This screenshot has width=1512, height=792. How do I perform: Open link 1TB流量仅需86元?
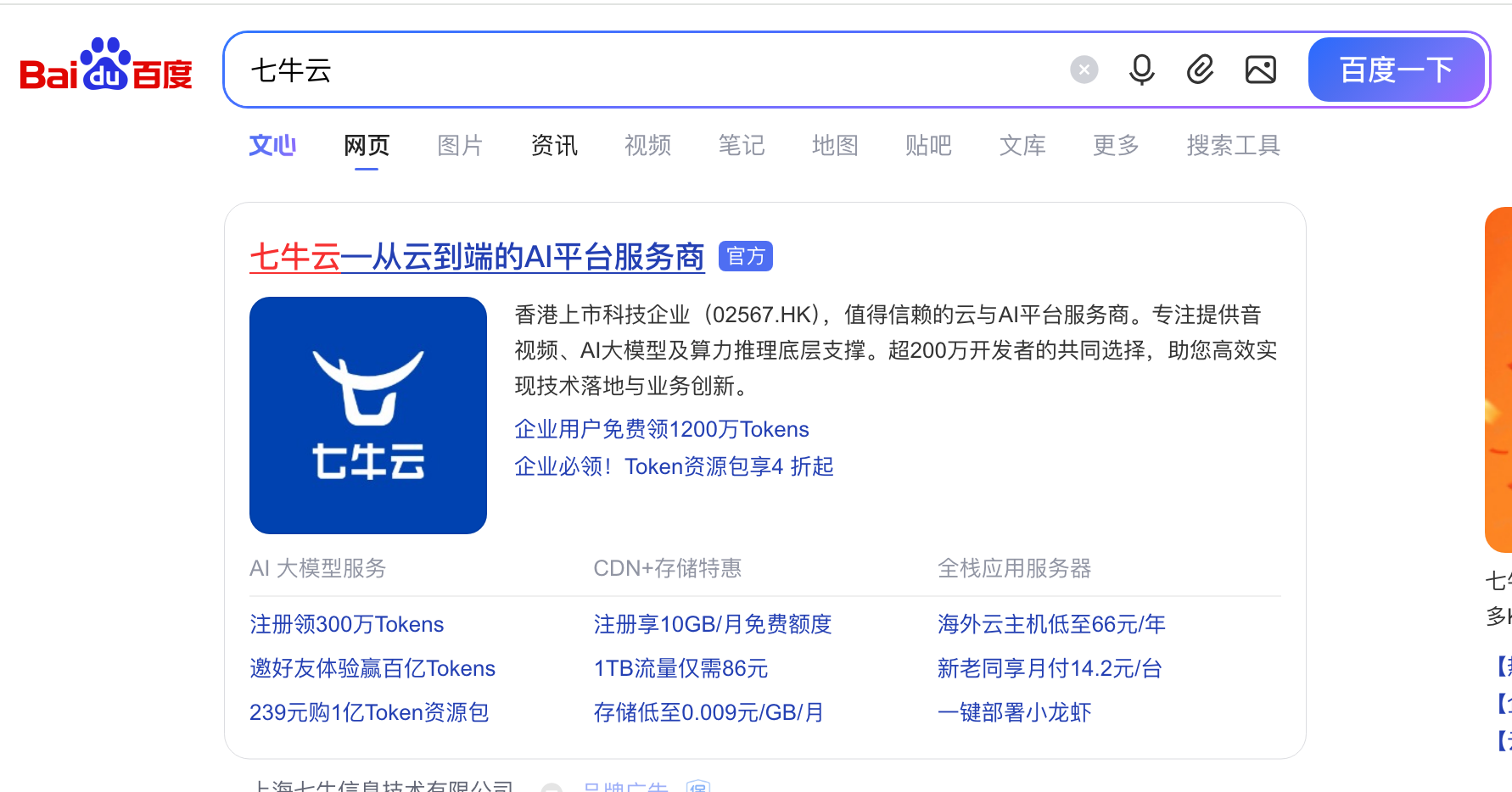[680, 668]
